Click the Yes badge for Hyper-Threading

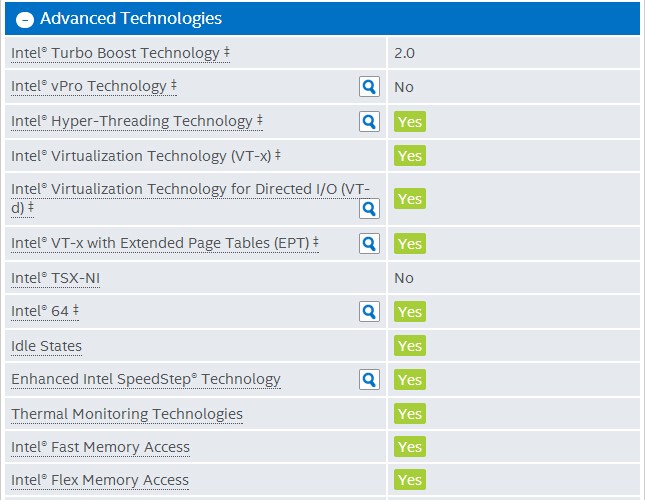tap(409, 122)
